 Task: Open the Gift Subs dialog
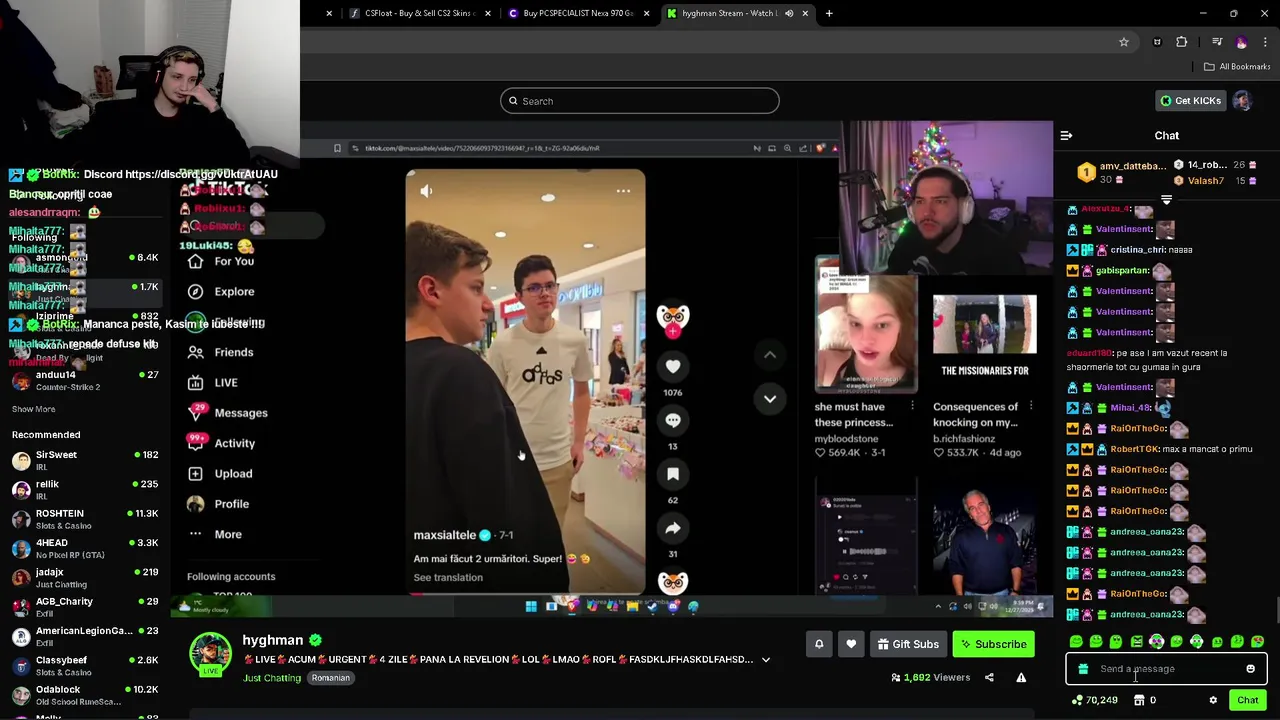pyautogui.click(x=908, y=644)
